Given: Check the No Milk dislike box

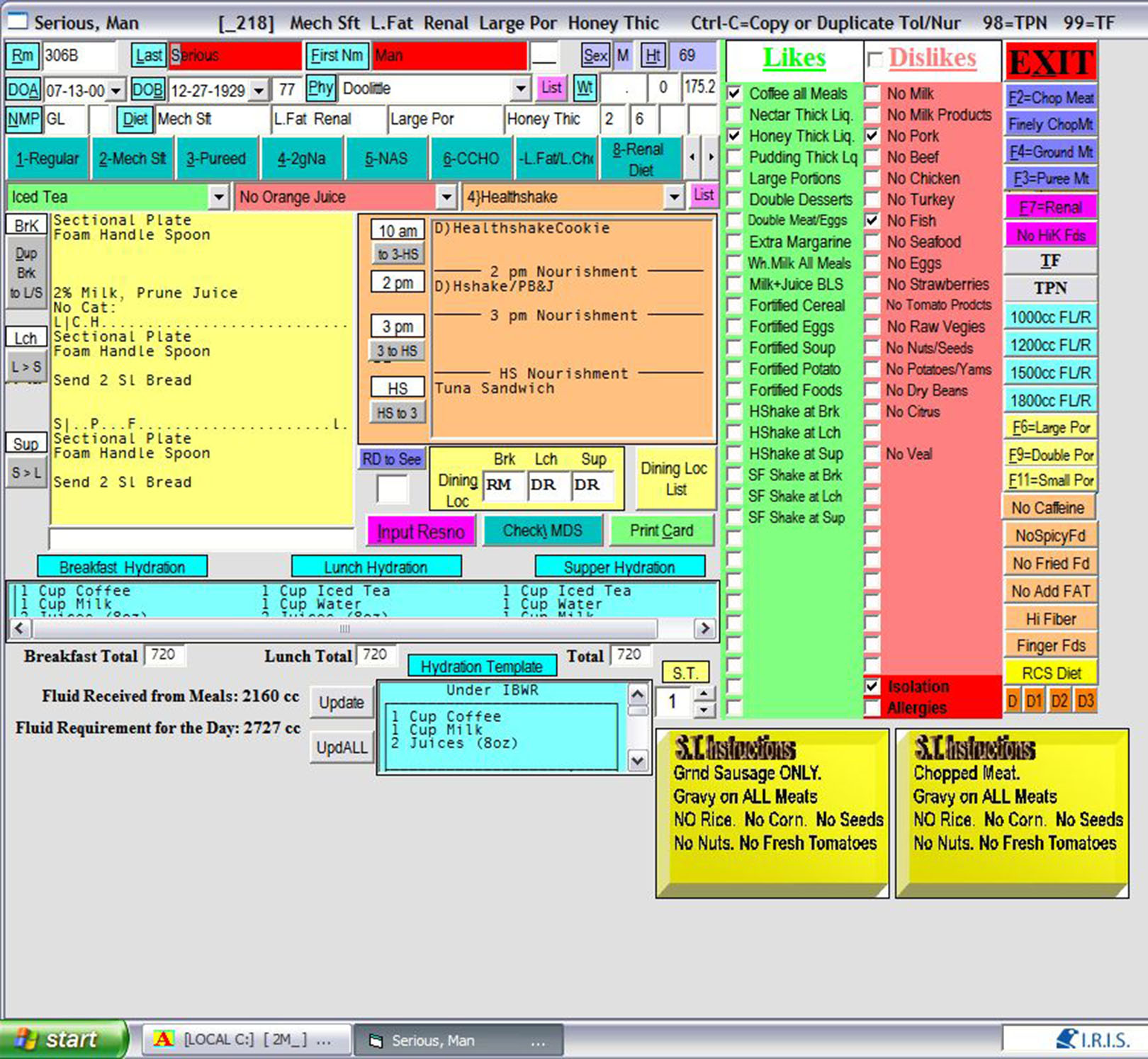Looking at the screenshot, I should [873, 93].
